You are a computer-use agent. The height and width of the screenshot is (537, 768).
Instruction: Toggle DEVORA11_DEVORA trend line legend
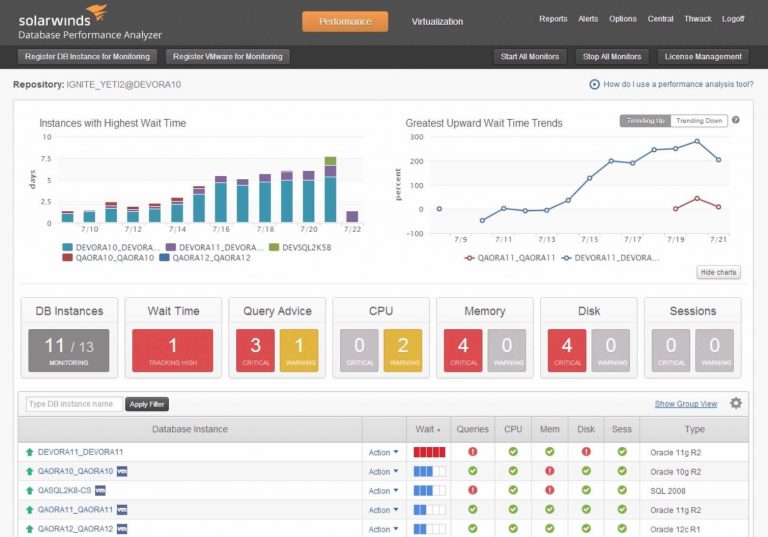(x=610, y=258)
